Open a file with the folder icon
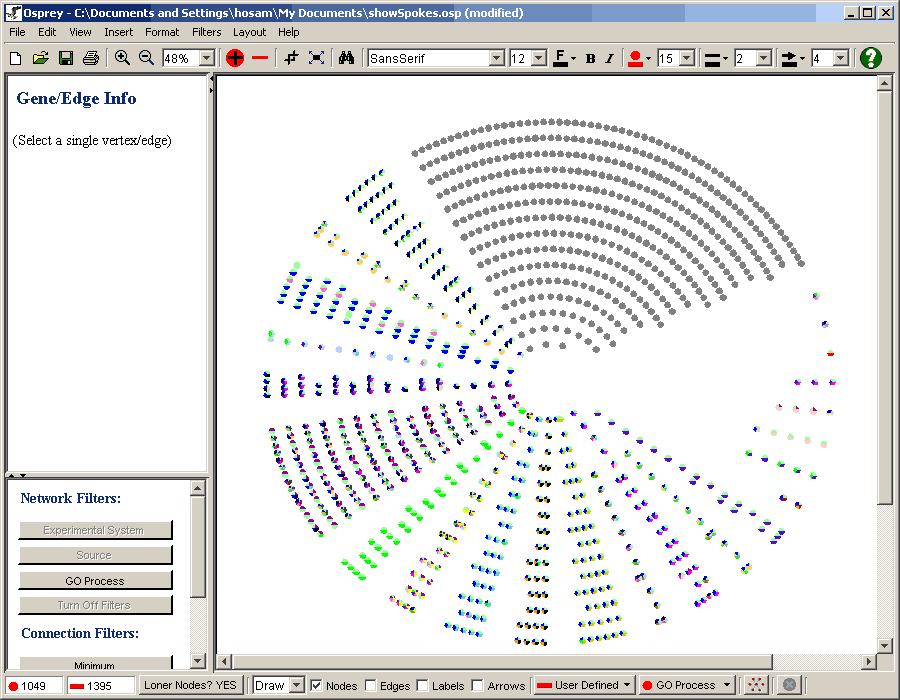This screenshot has width=900, height=700. click(x=40, y=58)
